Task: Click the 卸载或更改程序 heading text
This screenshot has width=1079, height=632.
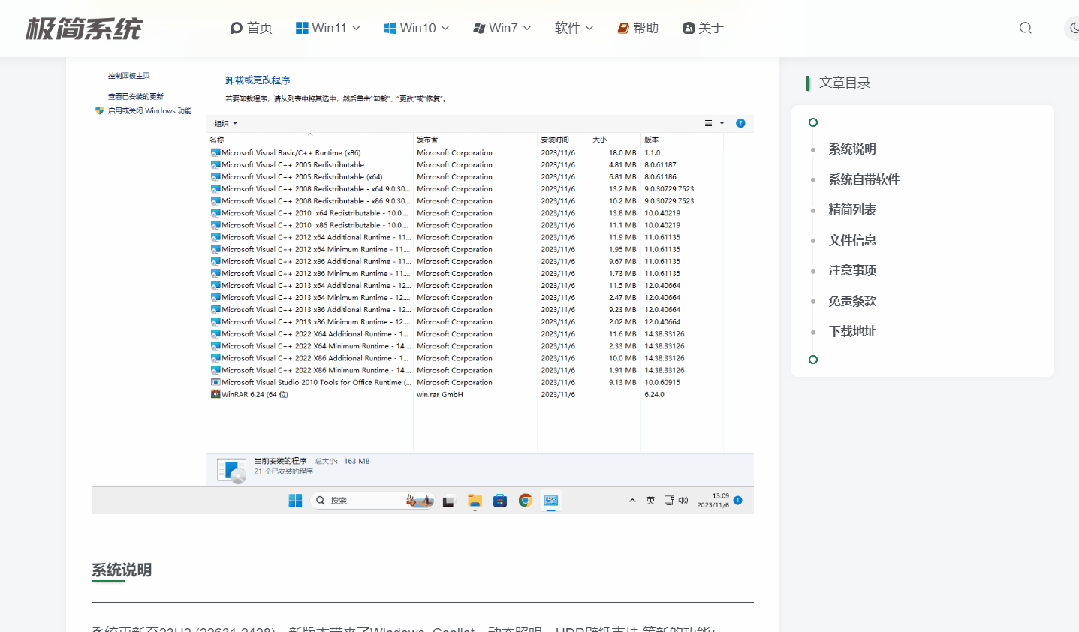Action: 257,81
